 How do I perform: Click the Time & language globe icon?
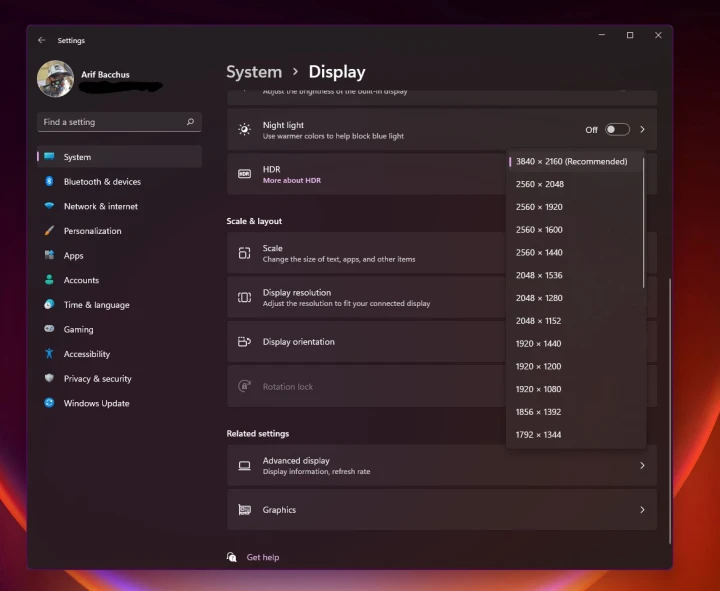[49, 304]
